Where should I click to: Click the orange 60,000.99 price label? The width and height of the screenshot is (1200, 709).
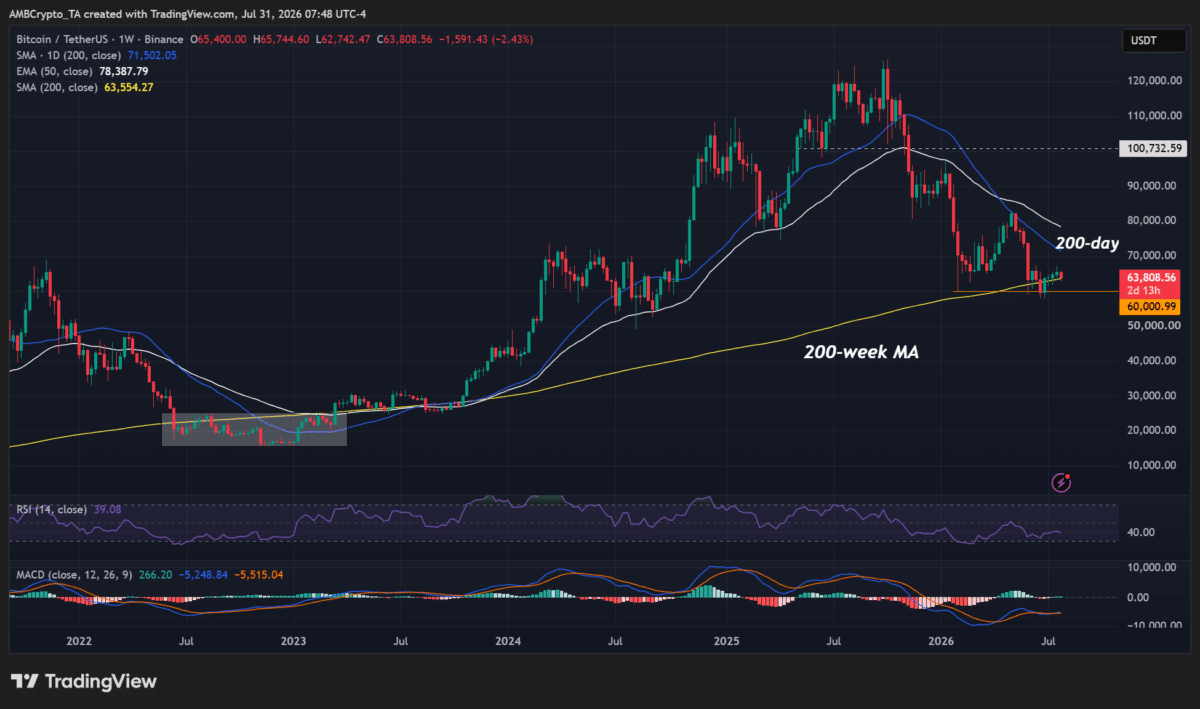point(1150,308)
